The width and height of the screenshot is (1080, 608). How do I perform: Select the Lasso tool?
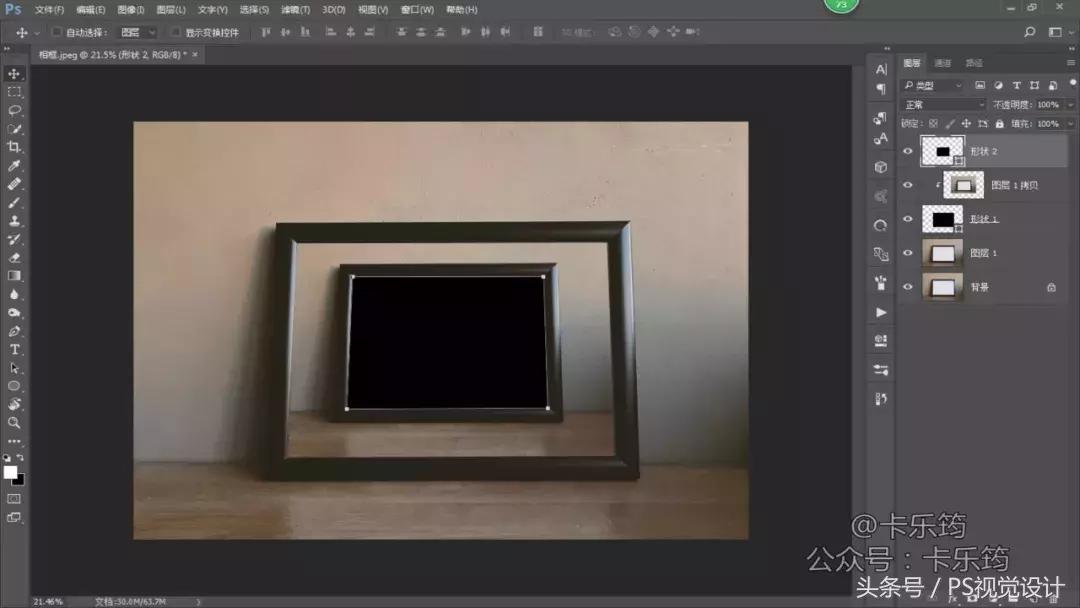(14, 110)
